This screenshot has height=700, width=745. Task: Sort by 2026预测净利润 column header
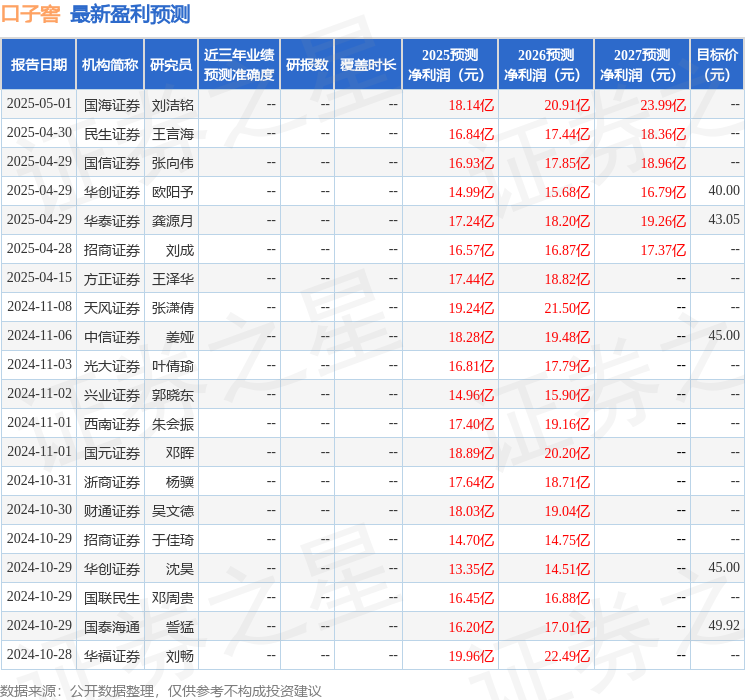pyautogui.click(x=546, y=65)
